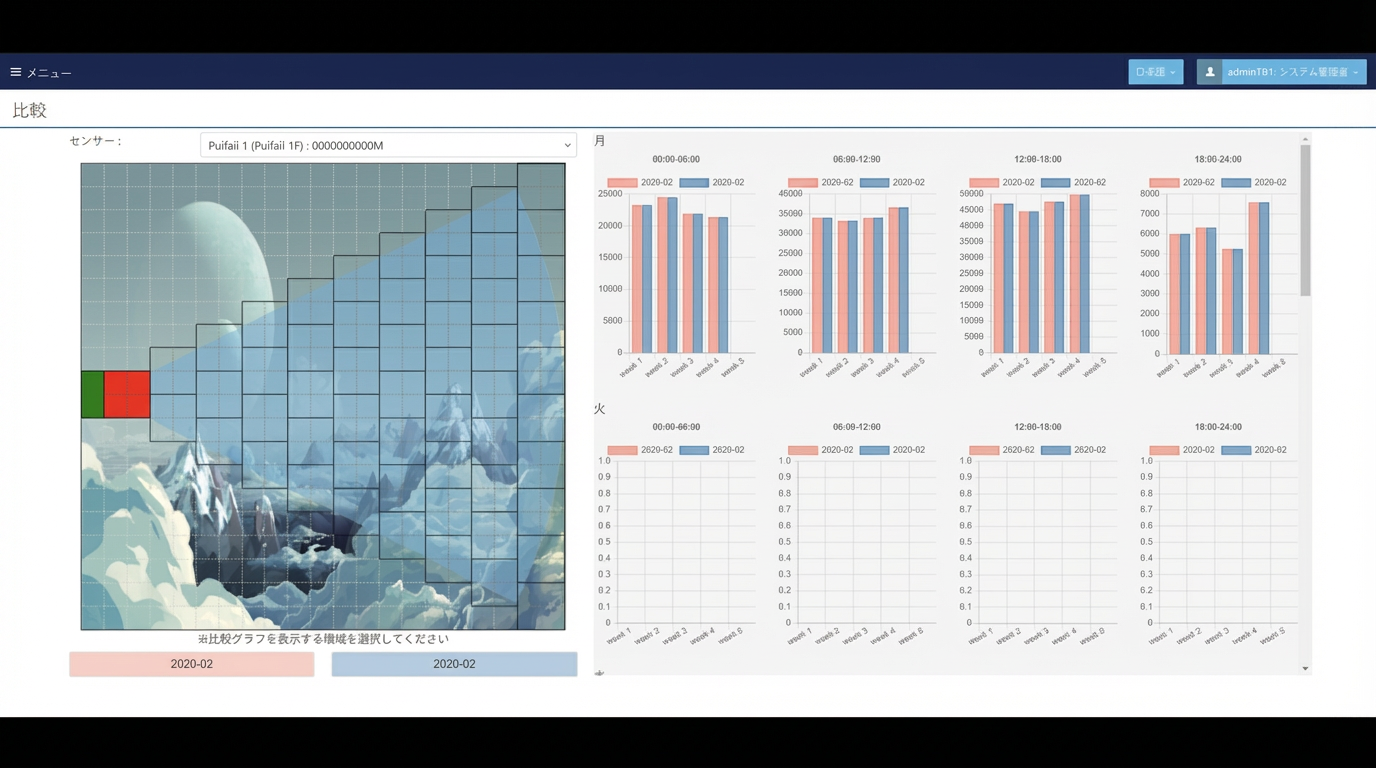Open the sensor dropdown showing Puifaii 1
This screenshot has height=768, width=1376.
388,145
